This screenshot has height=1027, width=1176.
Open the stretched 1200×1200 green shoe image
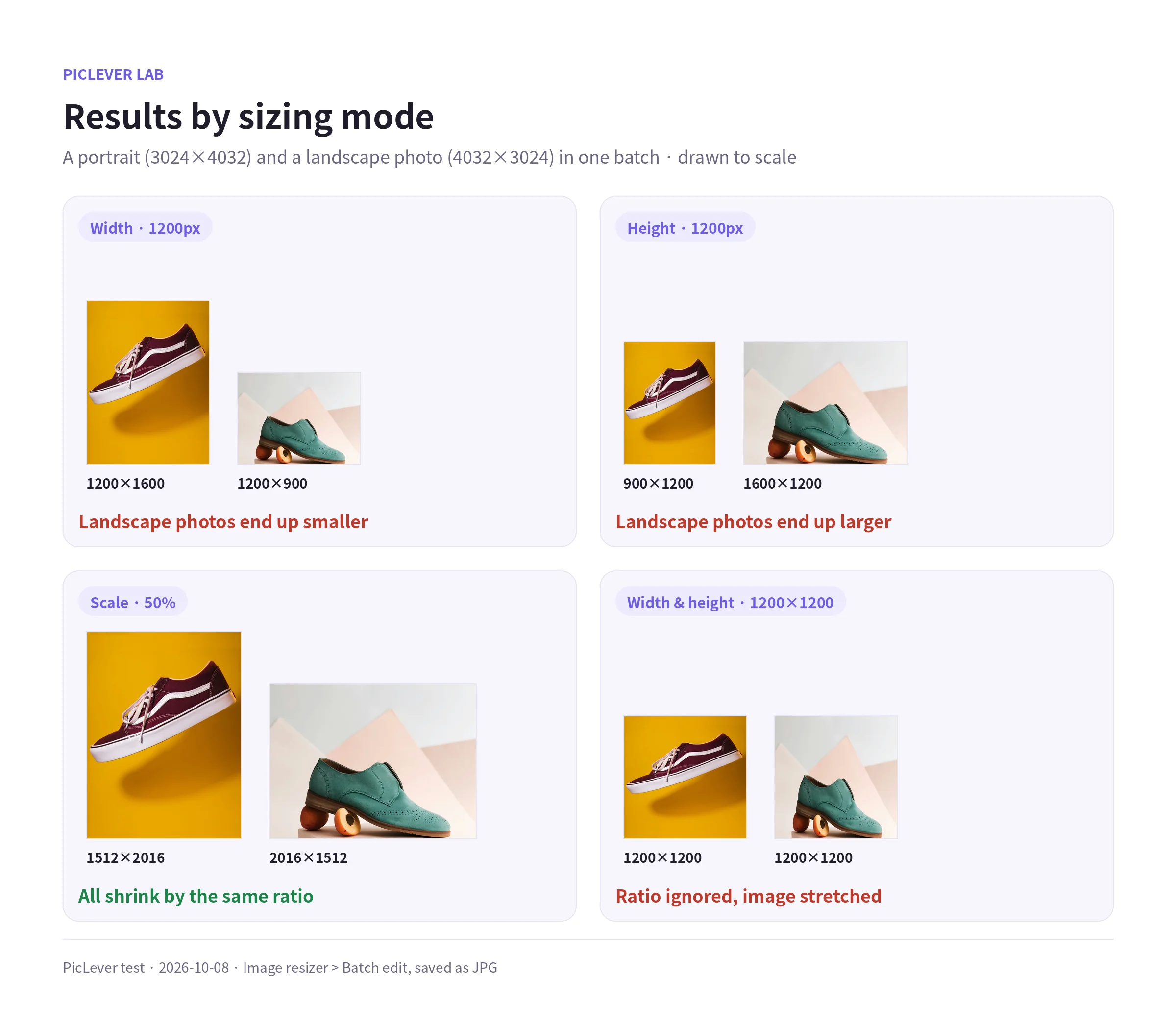(836, 777)
